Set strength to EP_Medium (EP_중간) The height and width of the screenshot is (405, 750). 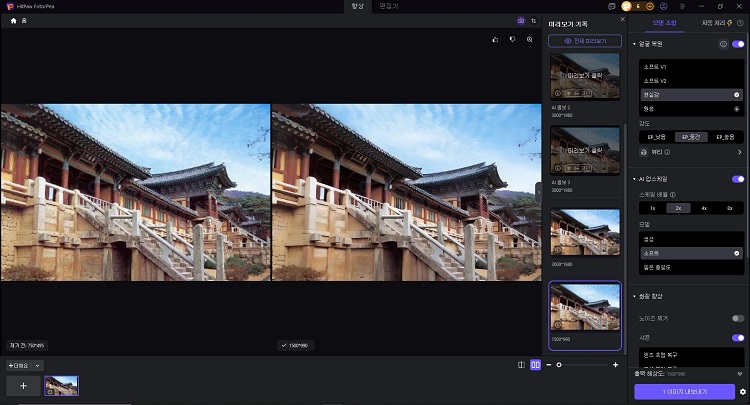pos(691,137)
